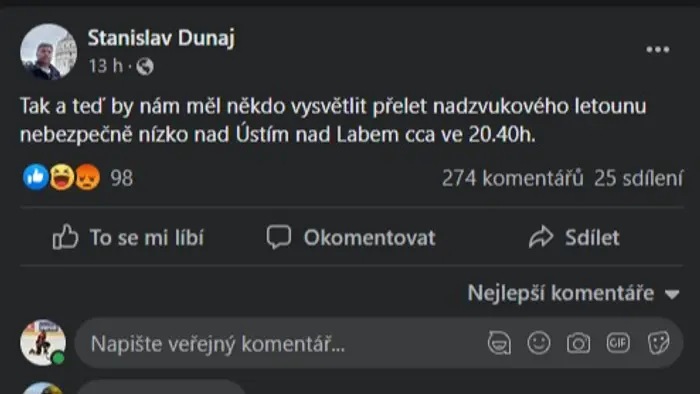
Task: Click the Sdílet share button
Action: [x=574, y=237]
